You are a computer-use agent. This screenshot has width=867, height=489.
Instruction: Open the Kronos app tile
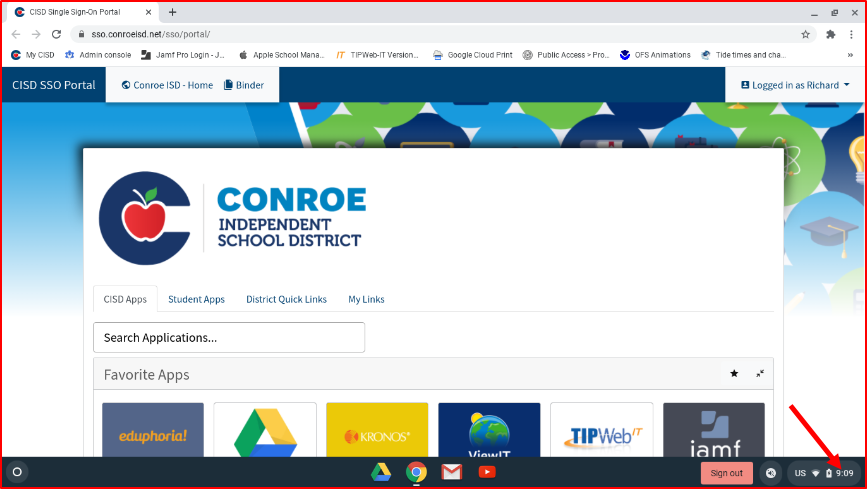377,431
